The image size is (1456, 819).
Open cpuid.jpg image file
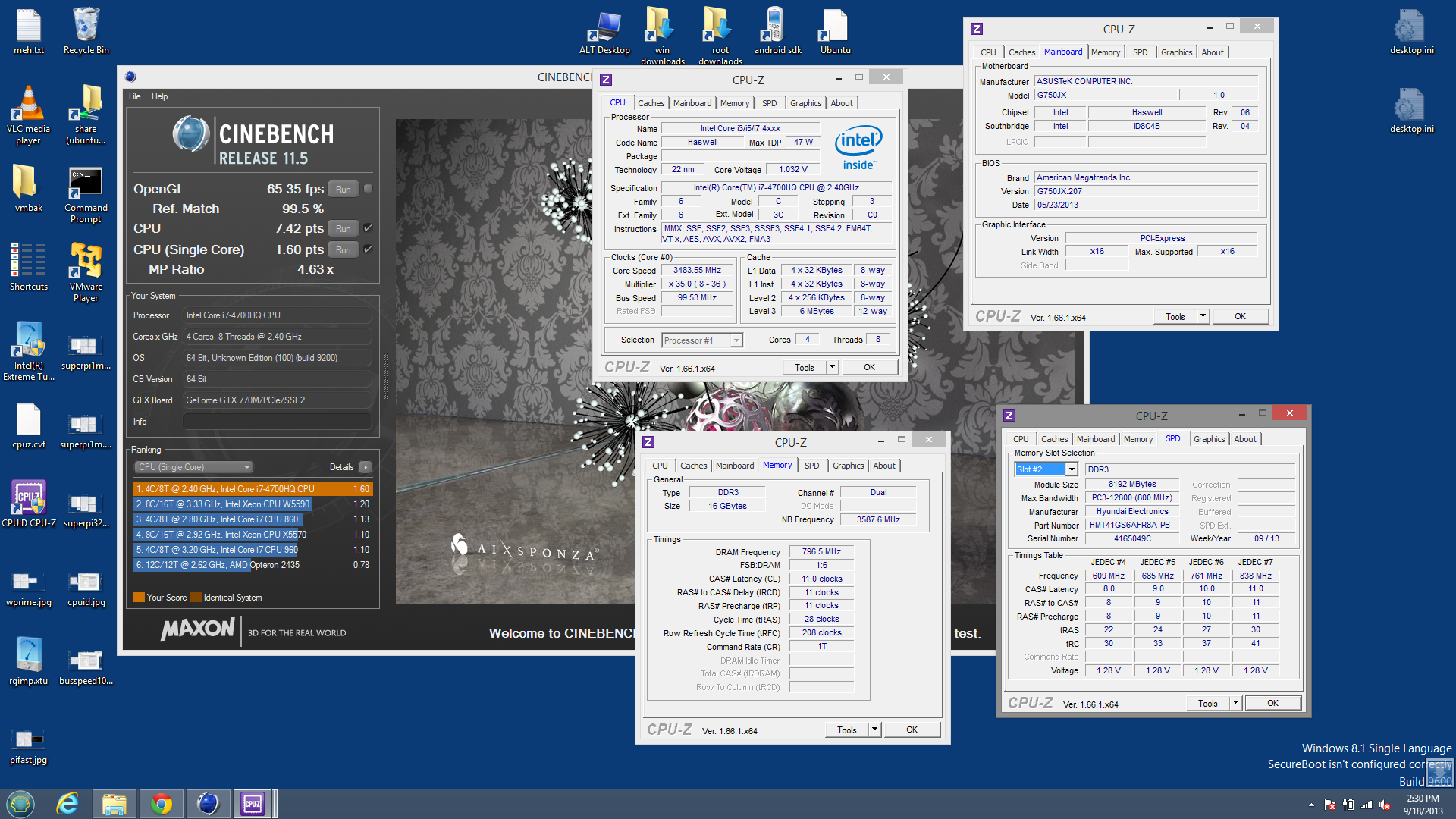86,589
